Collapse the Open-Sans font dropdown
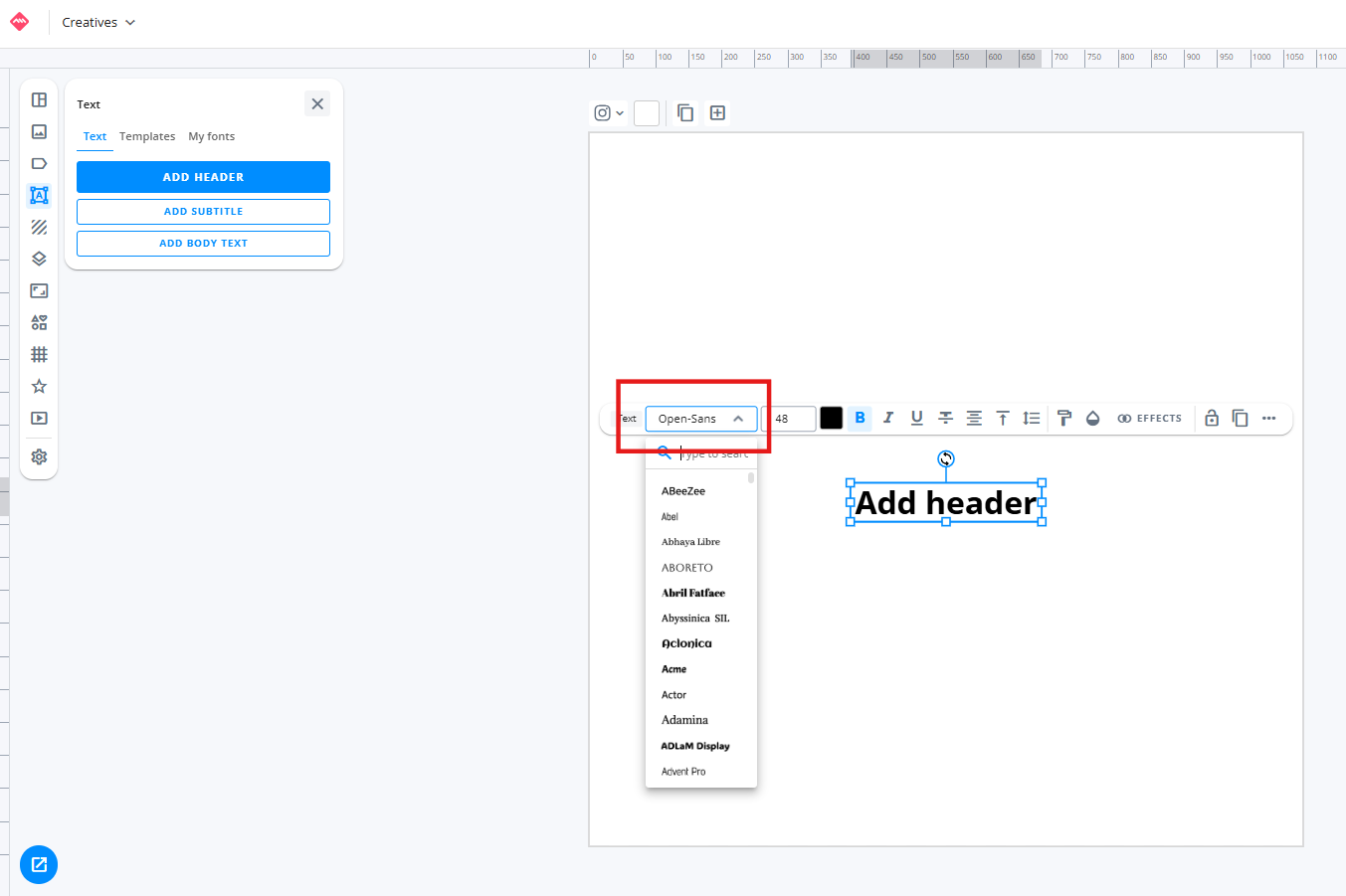This screenshot has height=896, width=1346. tap(737, 419)
